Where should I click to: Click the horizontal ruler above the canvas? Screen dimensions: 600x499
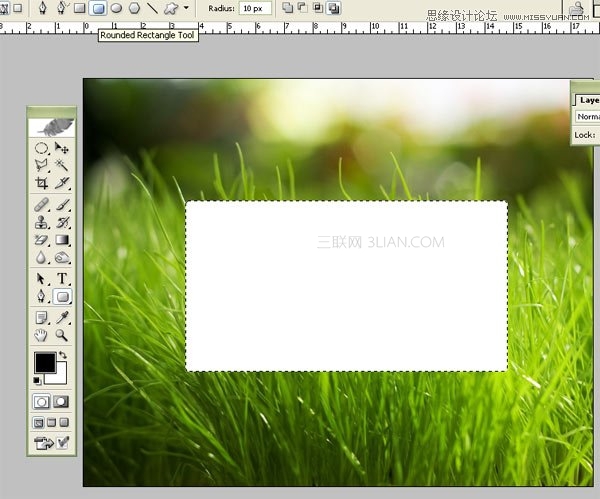(300, 28)
